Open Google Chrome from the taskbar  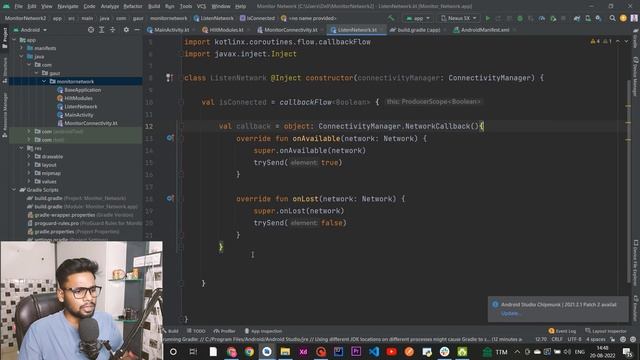(249, 351)
